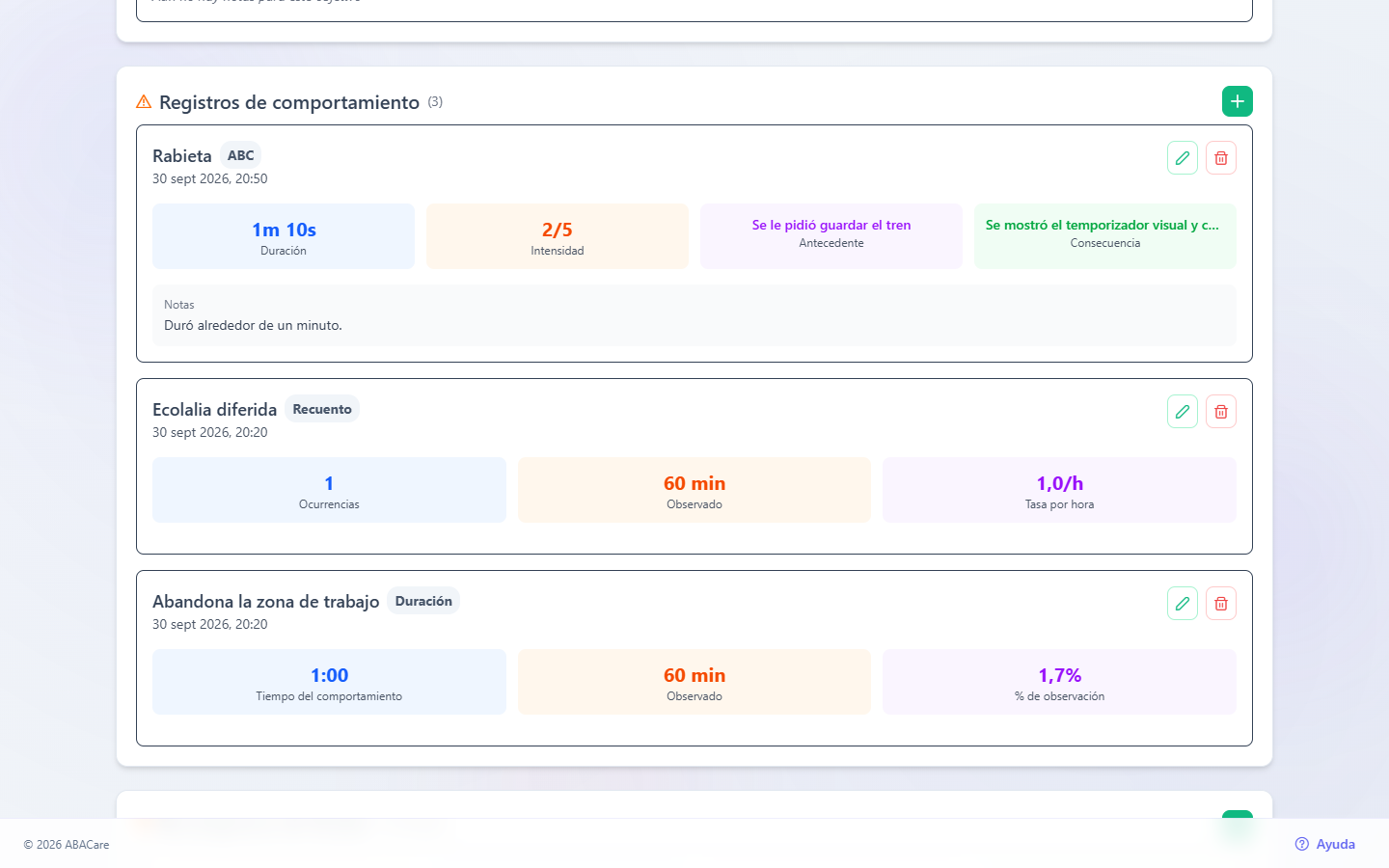Add a new behavior record with plus button

1238,101
